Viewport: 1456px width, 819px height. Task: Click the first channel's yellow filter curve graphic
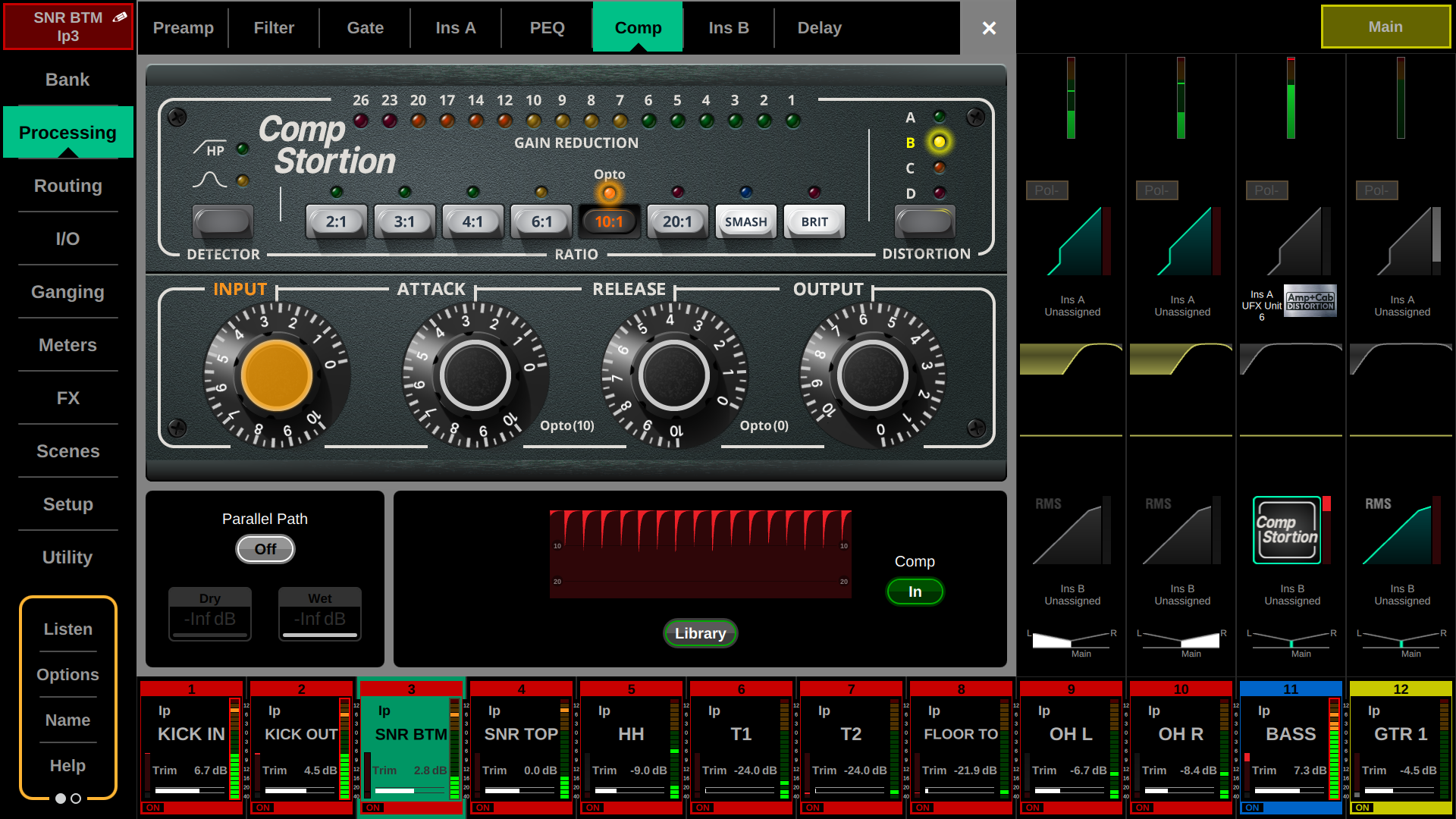click(x=1071, y=358)
